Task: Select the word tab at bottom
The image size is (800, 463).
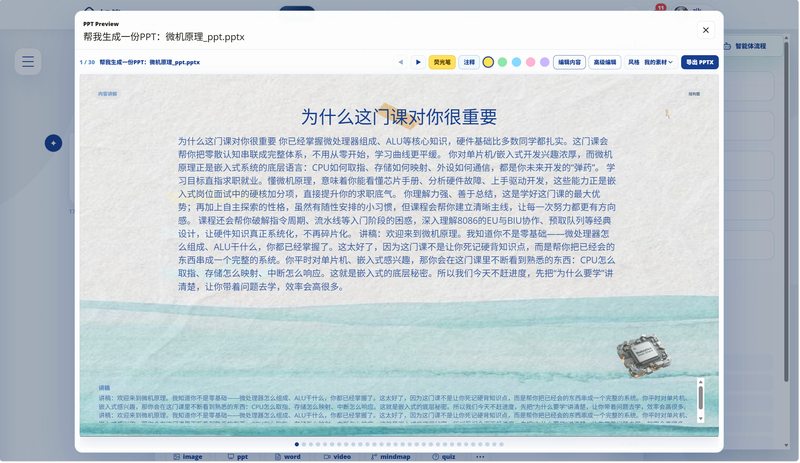Action: 288,457
